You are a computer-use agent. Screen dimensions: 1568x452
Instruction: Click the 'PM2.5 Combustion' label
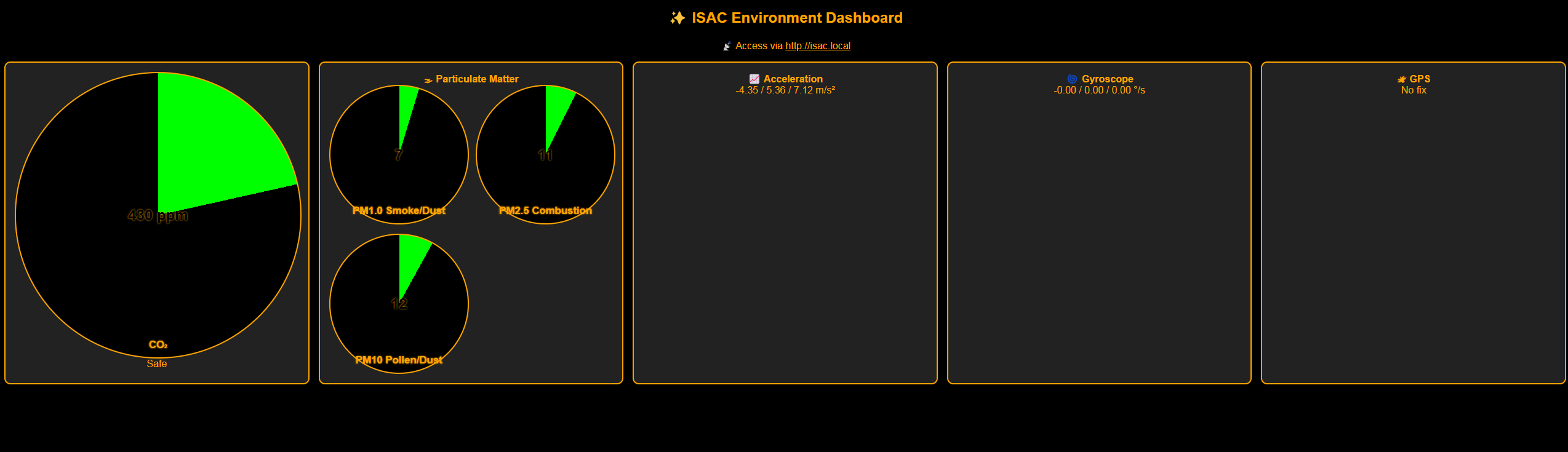(545, 211)
